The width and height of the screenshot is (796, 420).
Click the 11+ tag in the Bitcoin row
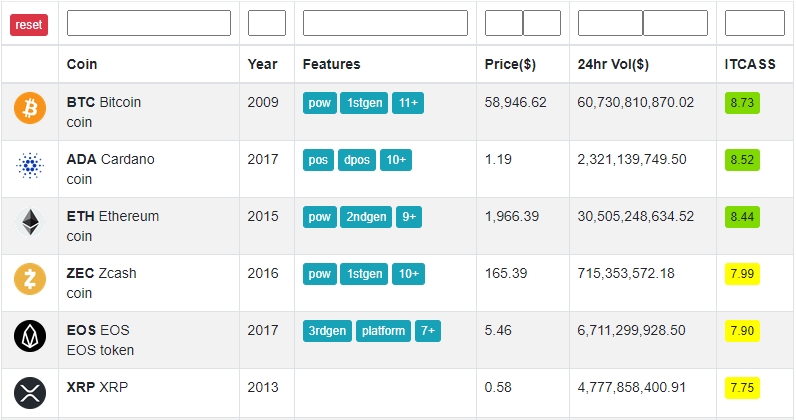click(x=408, y=103)
